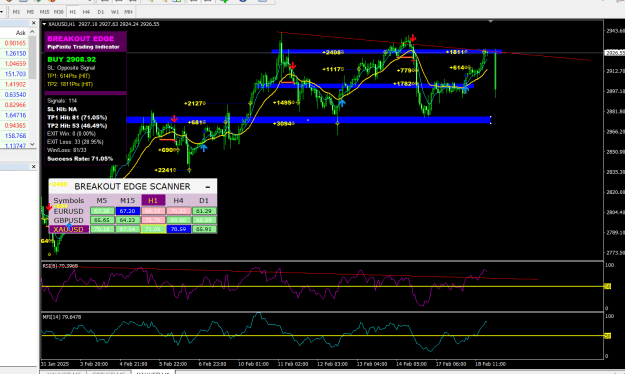Click the BREAKOUT EDGE indicator title

pos(81,39)
